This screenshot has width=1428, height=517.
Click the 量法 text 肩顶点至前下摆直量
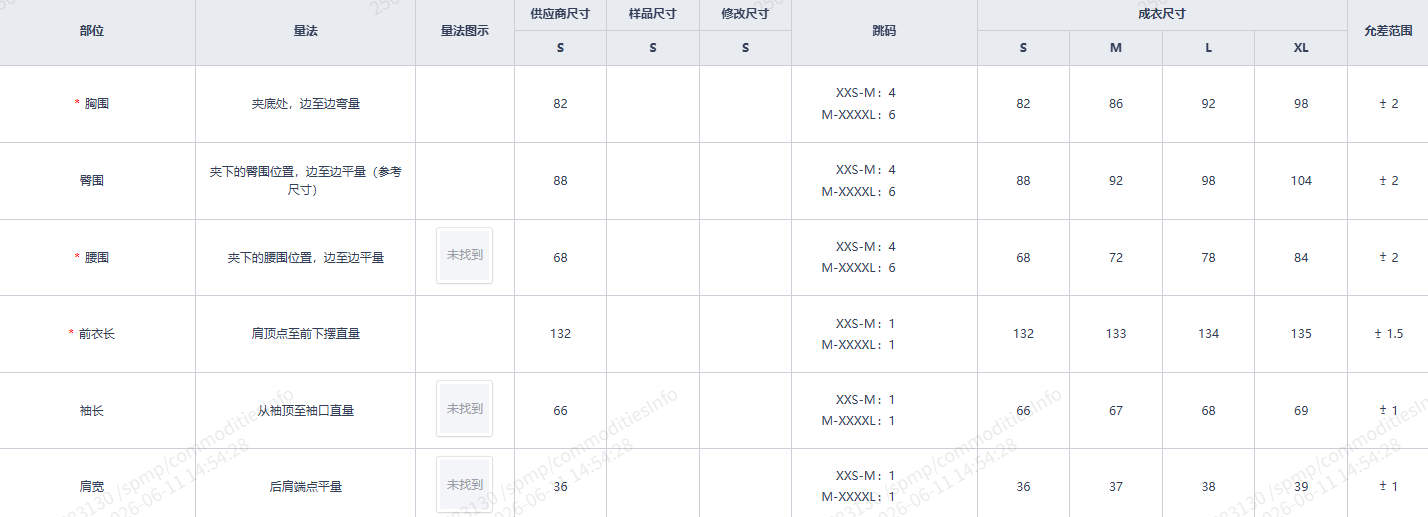click(305, 334)
